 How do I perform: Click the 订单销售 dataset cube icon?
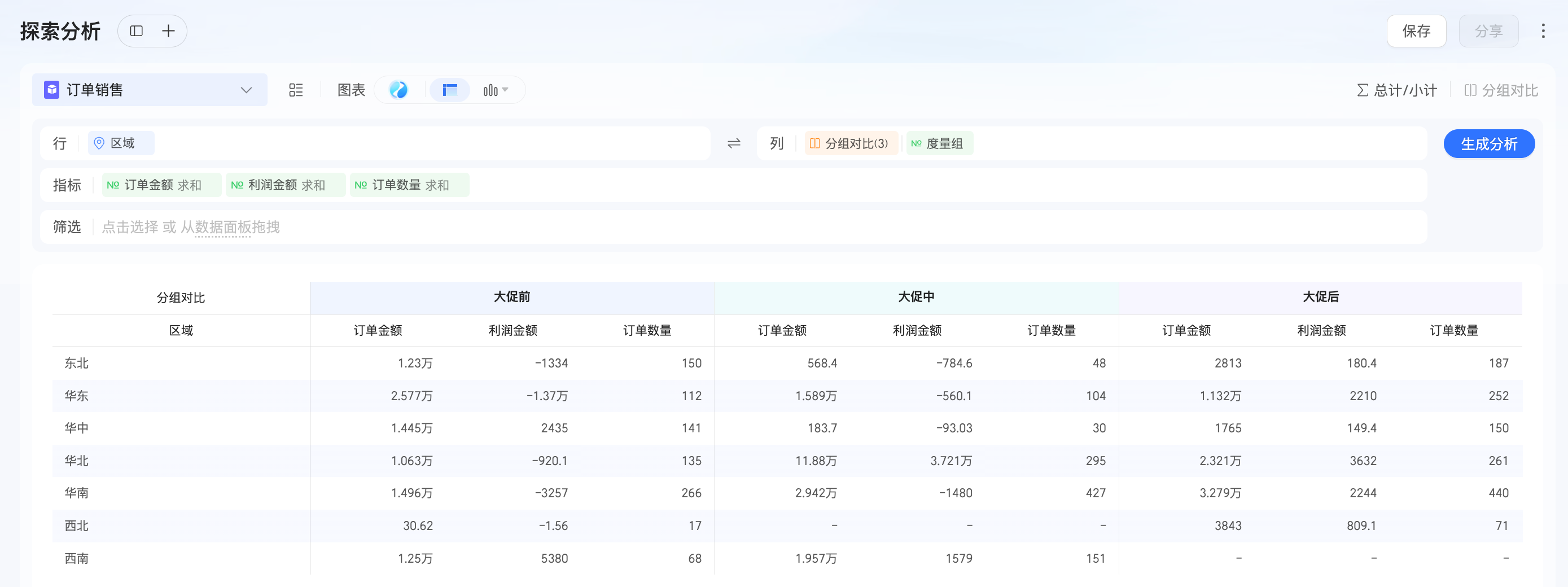click(52, 90)
